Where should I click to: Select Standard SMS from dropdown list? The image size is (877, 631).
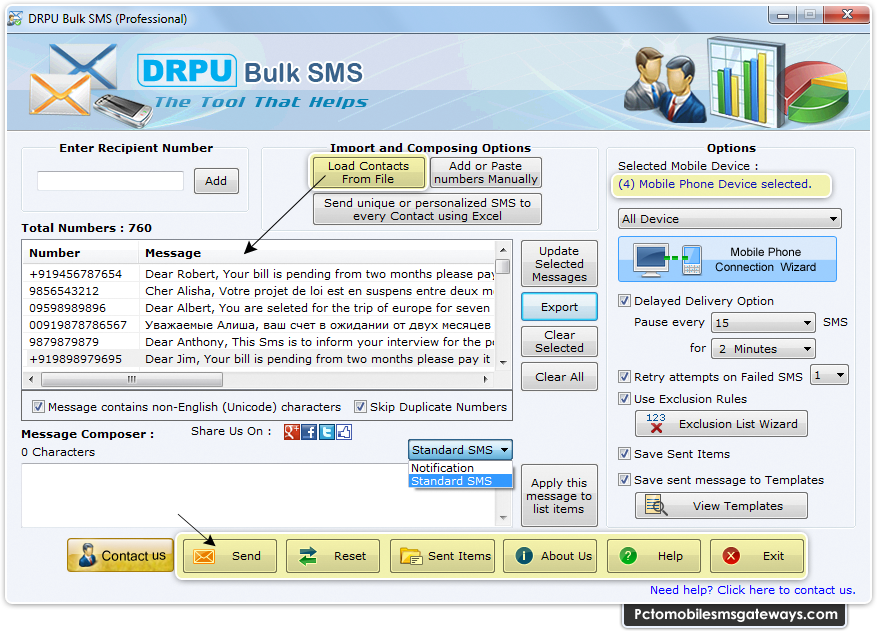point(460,481)
